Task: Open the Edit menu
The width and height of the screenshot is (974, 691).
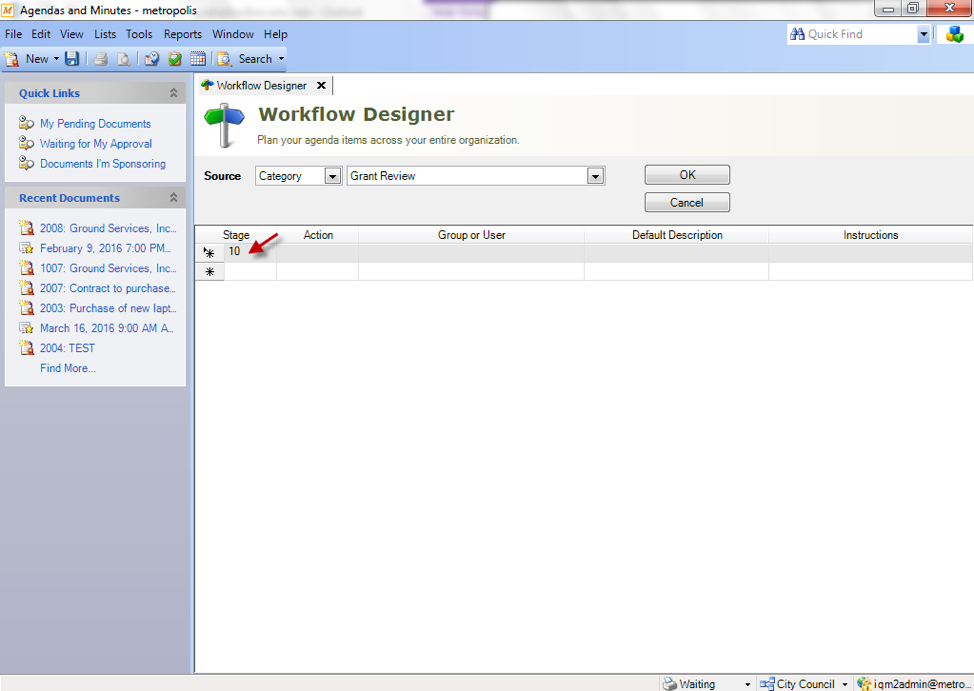Action: (41, 34)
